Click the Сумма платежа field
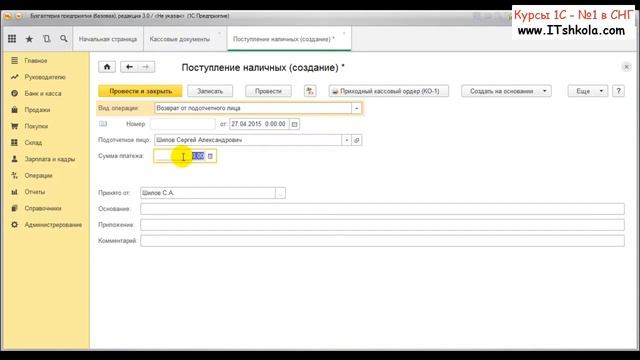This screenshot has width=640, height=360. tap(180, 156)
